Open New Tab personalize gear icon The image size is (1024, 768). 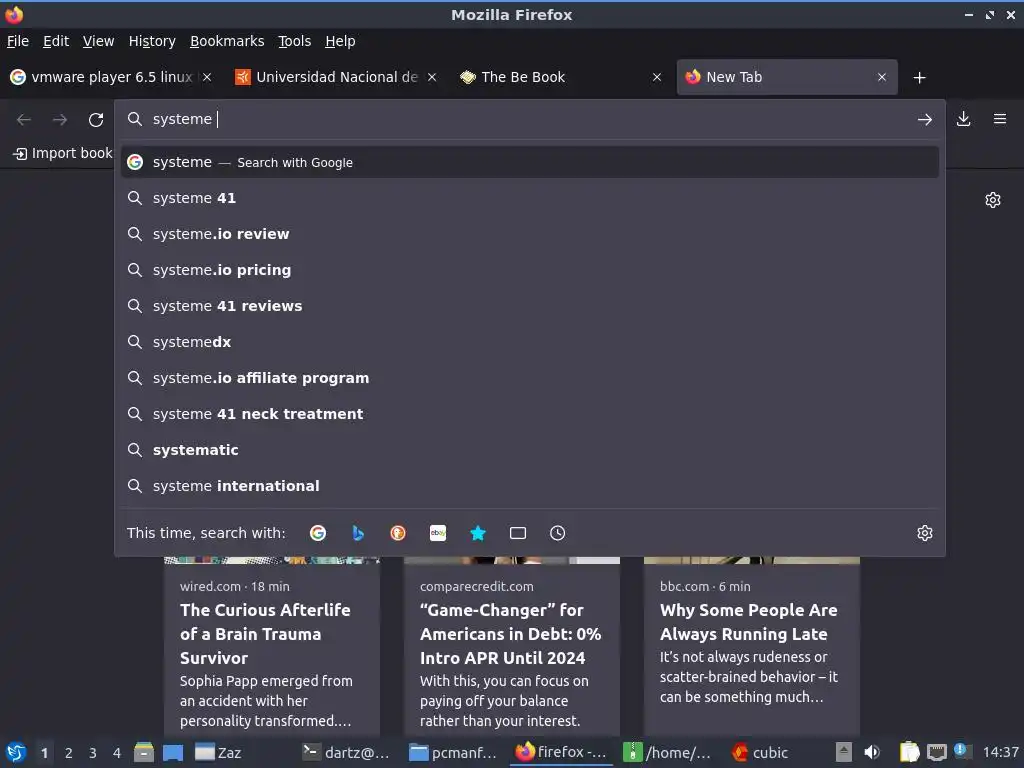tap(993, 200)
